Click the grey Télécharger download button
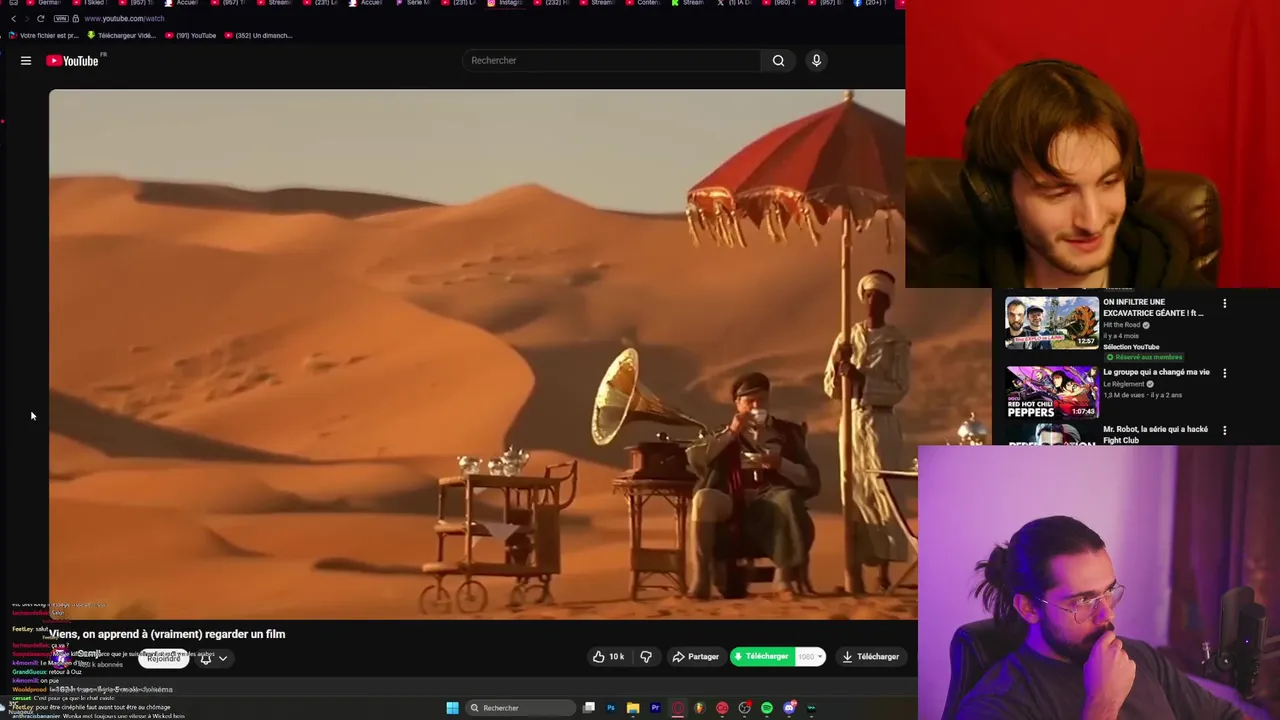1280x720 pixels. [870, 657]
